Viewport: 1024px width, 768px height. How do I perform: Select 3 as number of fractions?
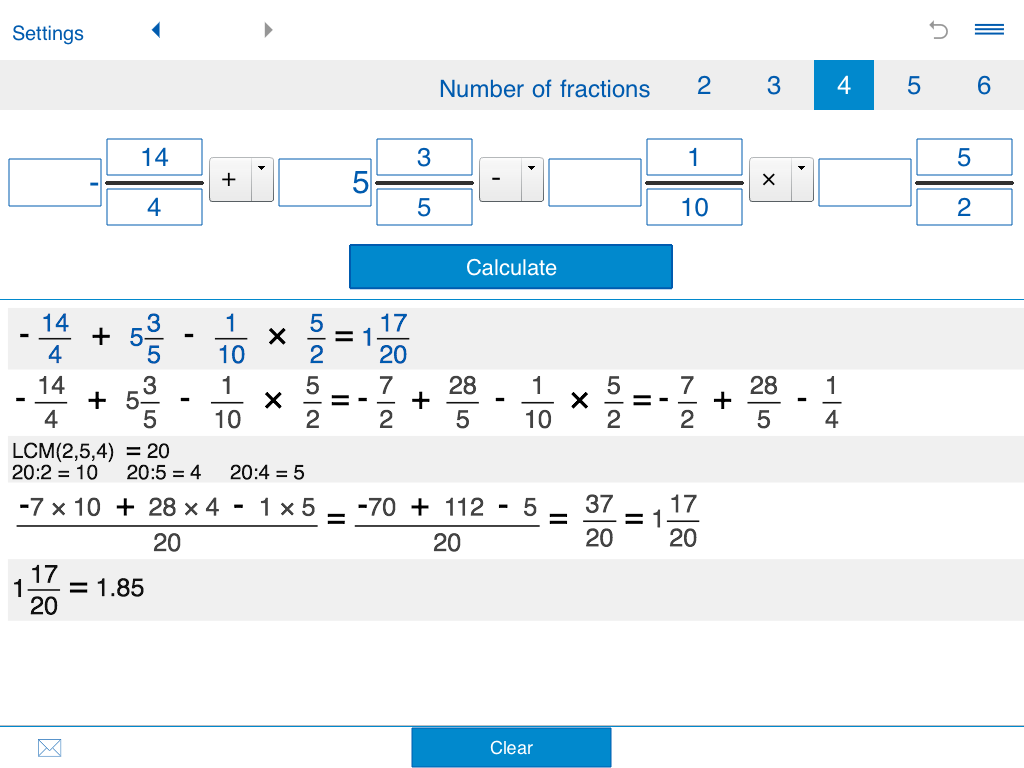coord(774,86)
